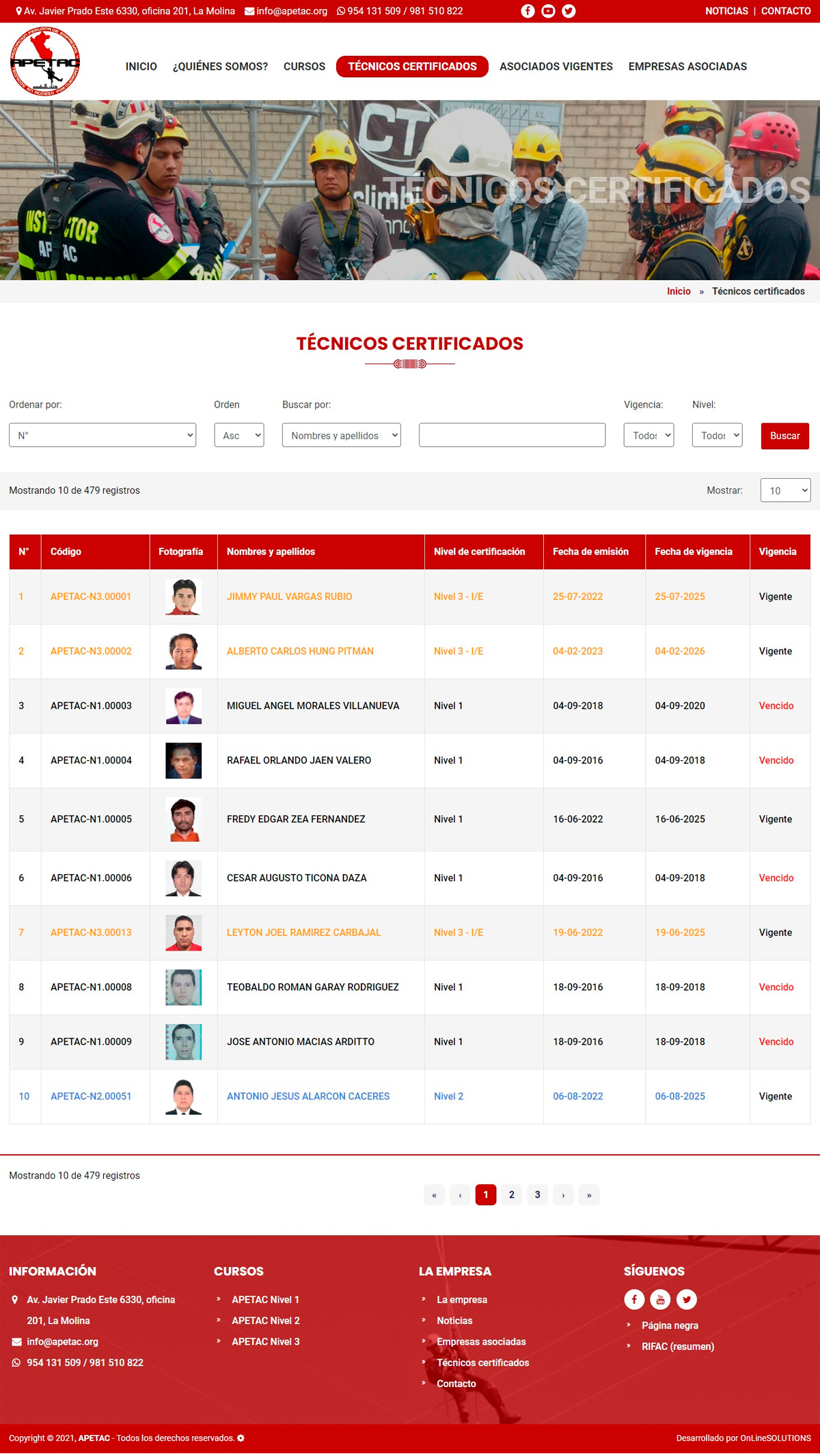Click photo of Leyton Joel Ramirez Carbajal
Viewport: 820px width, 1456px height.
click(x=184, y=933)
